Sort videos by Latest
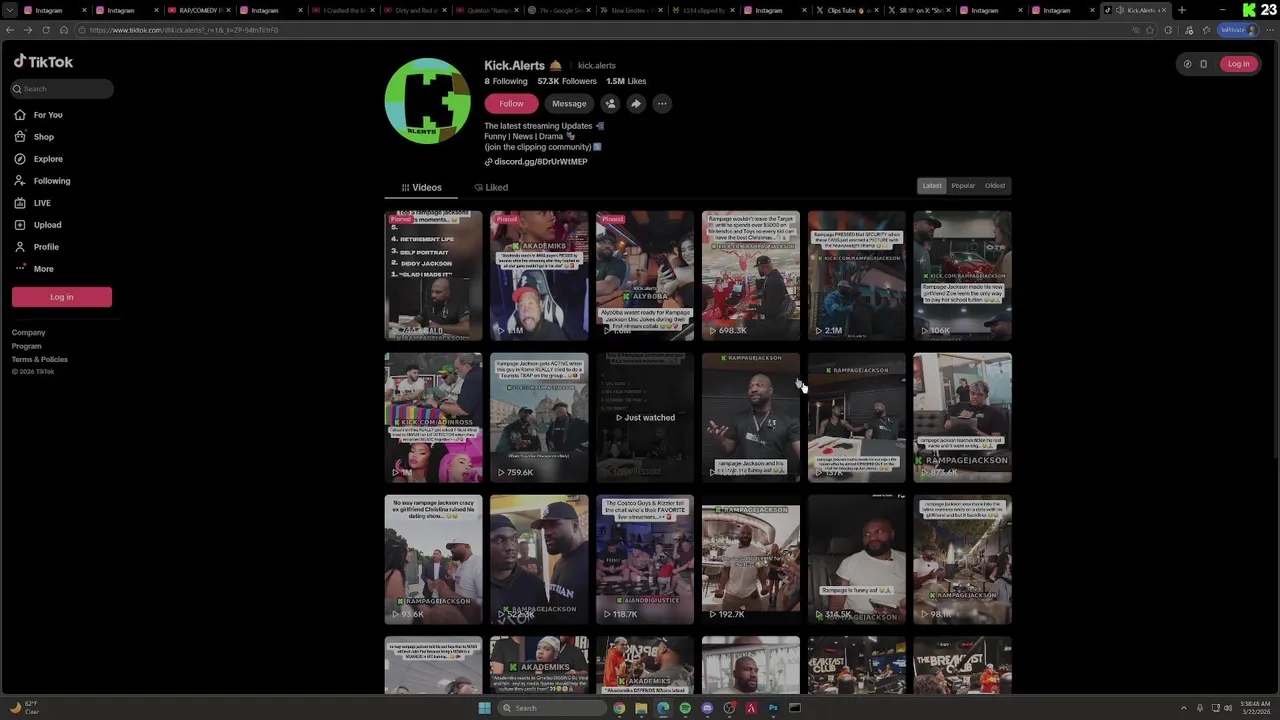This screenshot has width=1280, height=720. pos(932,186)
